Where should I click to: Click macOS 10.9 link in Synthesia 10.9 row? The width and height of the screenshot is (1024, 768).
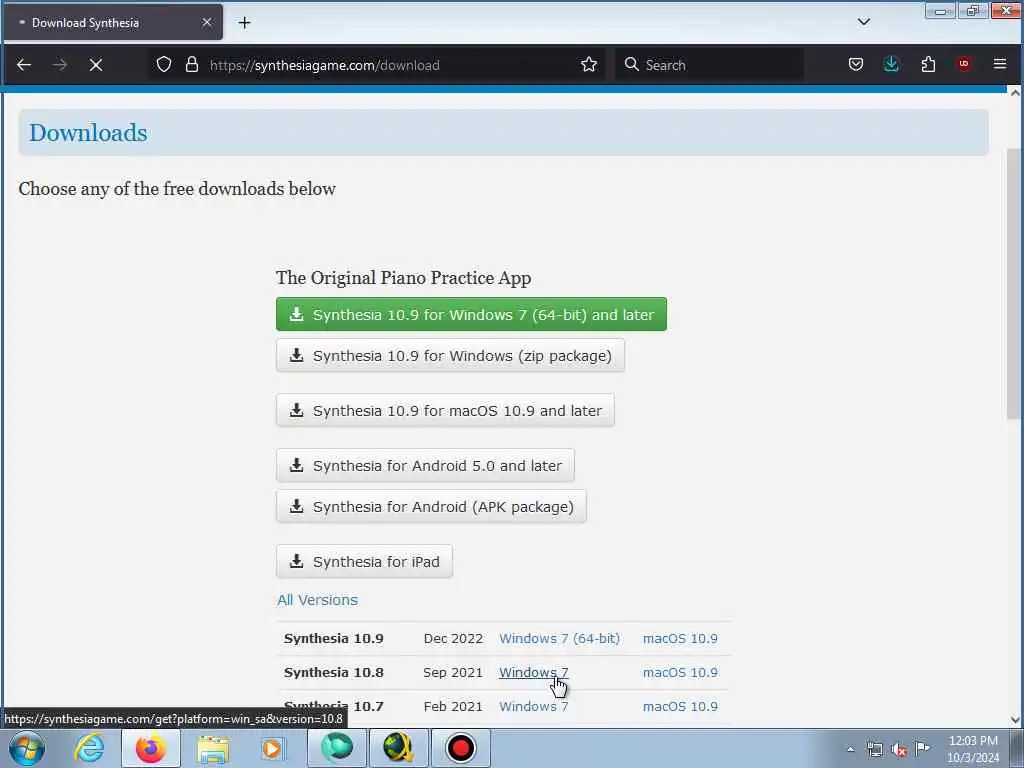[x=680, y=639]
